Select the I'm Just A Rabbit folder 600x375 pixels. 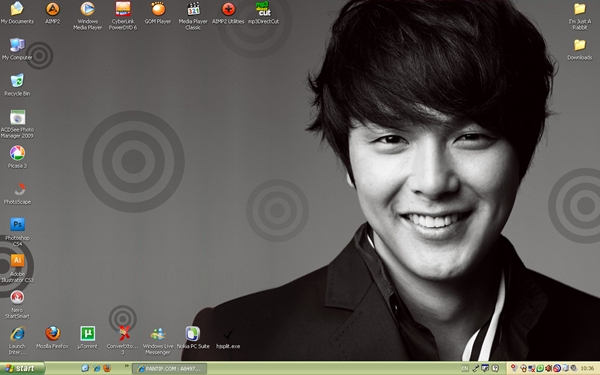579,16
